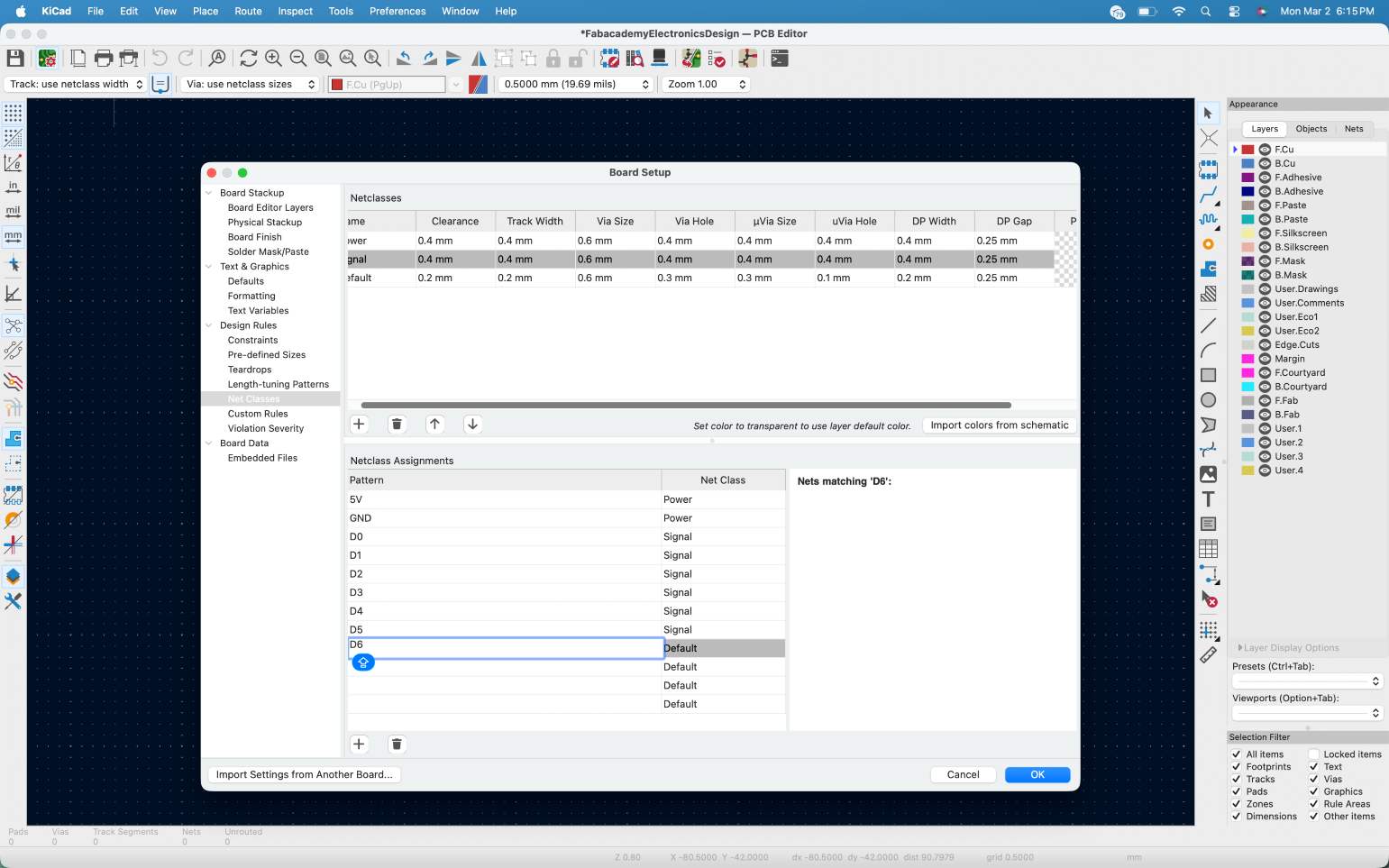Click Import colors from schematic
Screen dimensions: 1389x868
[x=1000, y=425]
